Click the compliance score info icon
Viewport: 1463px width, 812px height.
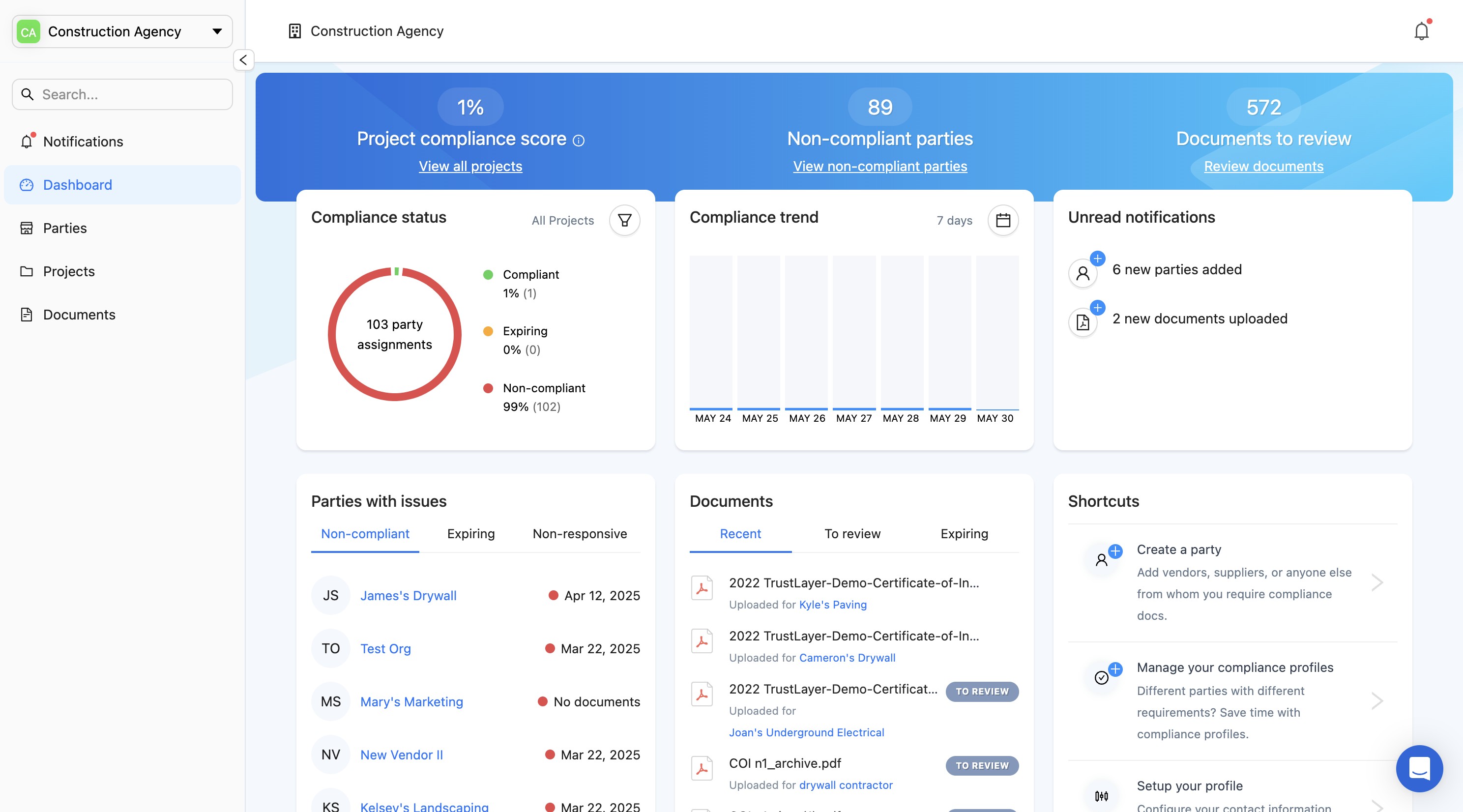[578, 140]
